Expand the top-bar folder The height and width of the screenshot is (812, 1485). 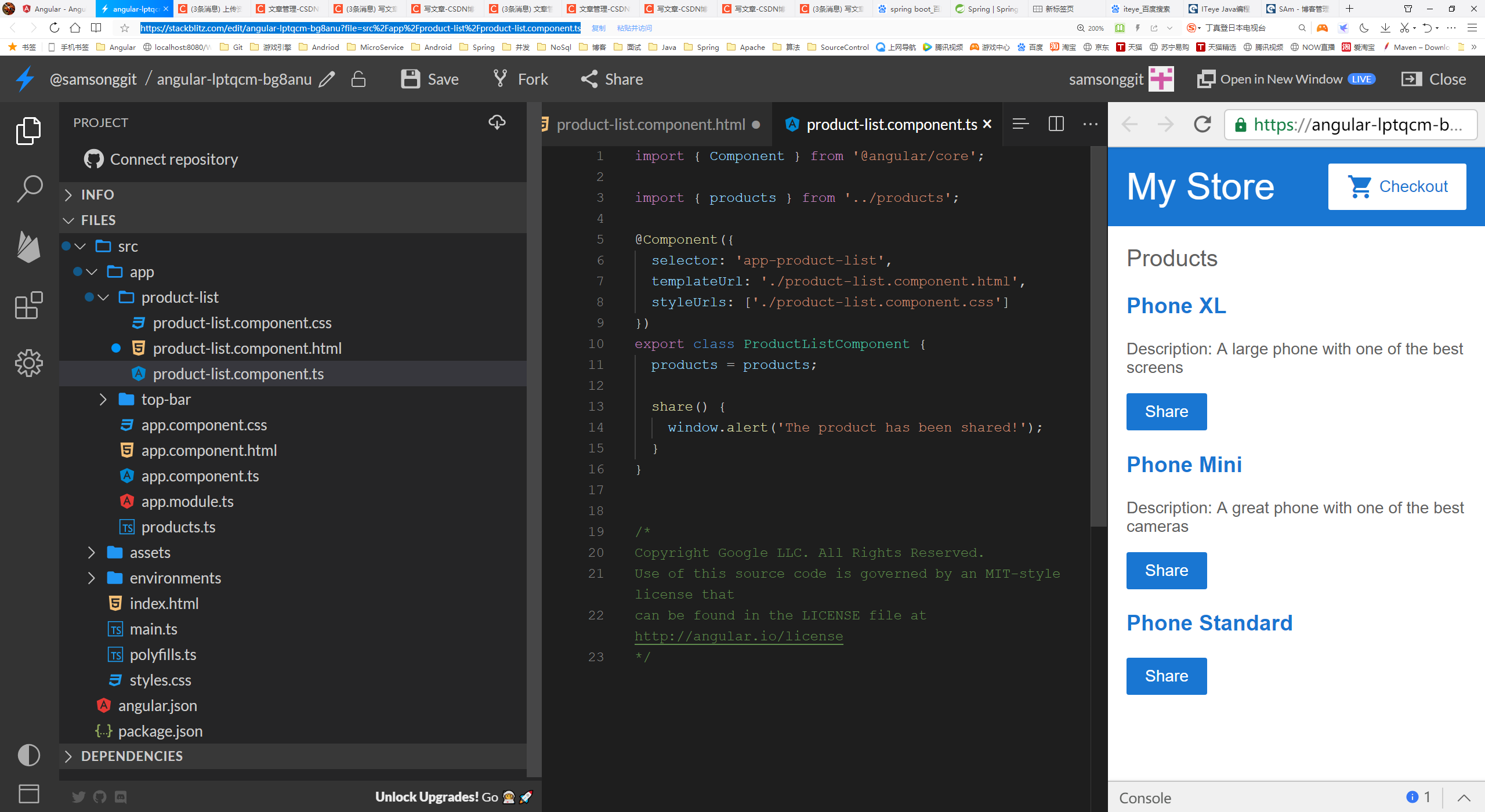point(103,400)
